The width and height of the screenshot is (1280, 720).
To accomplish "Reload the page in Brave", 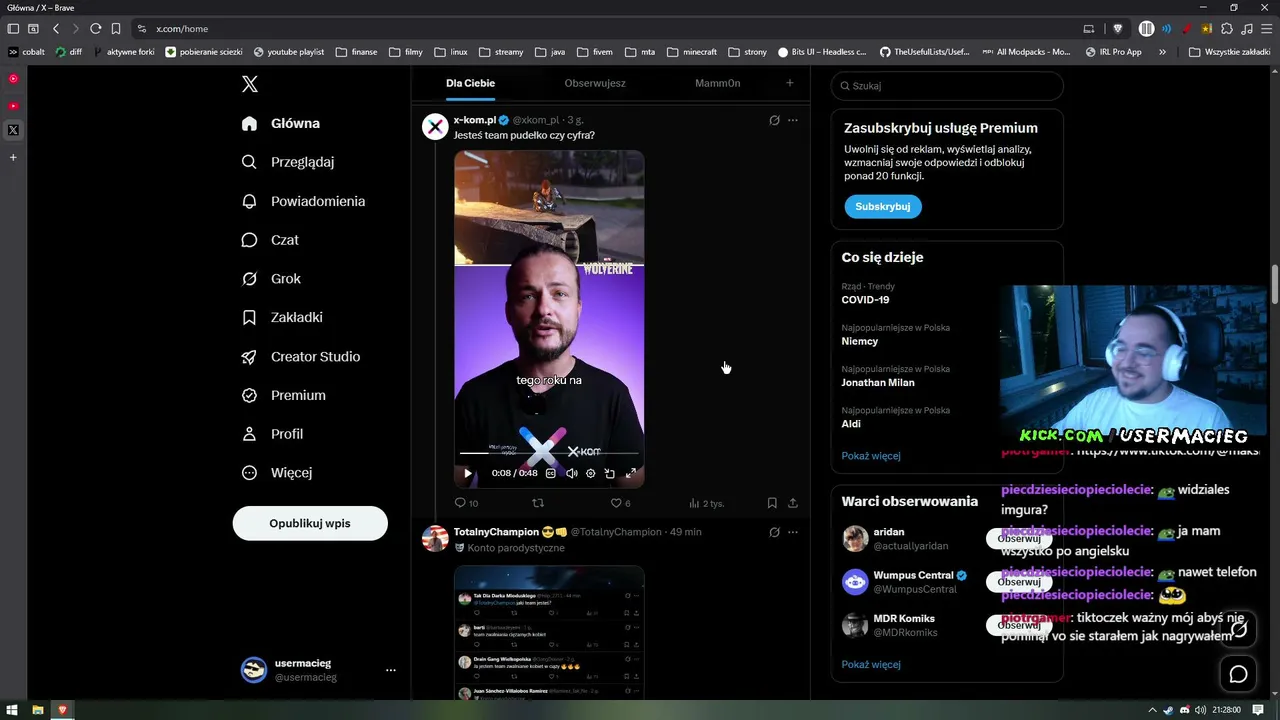I will 95,29.
